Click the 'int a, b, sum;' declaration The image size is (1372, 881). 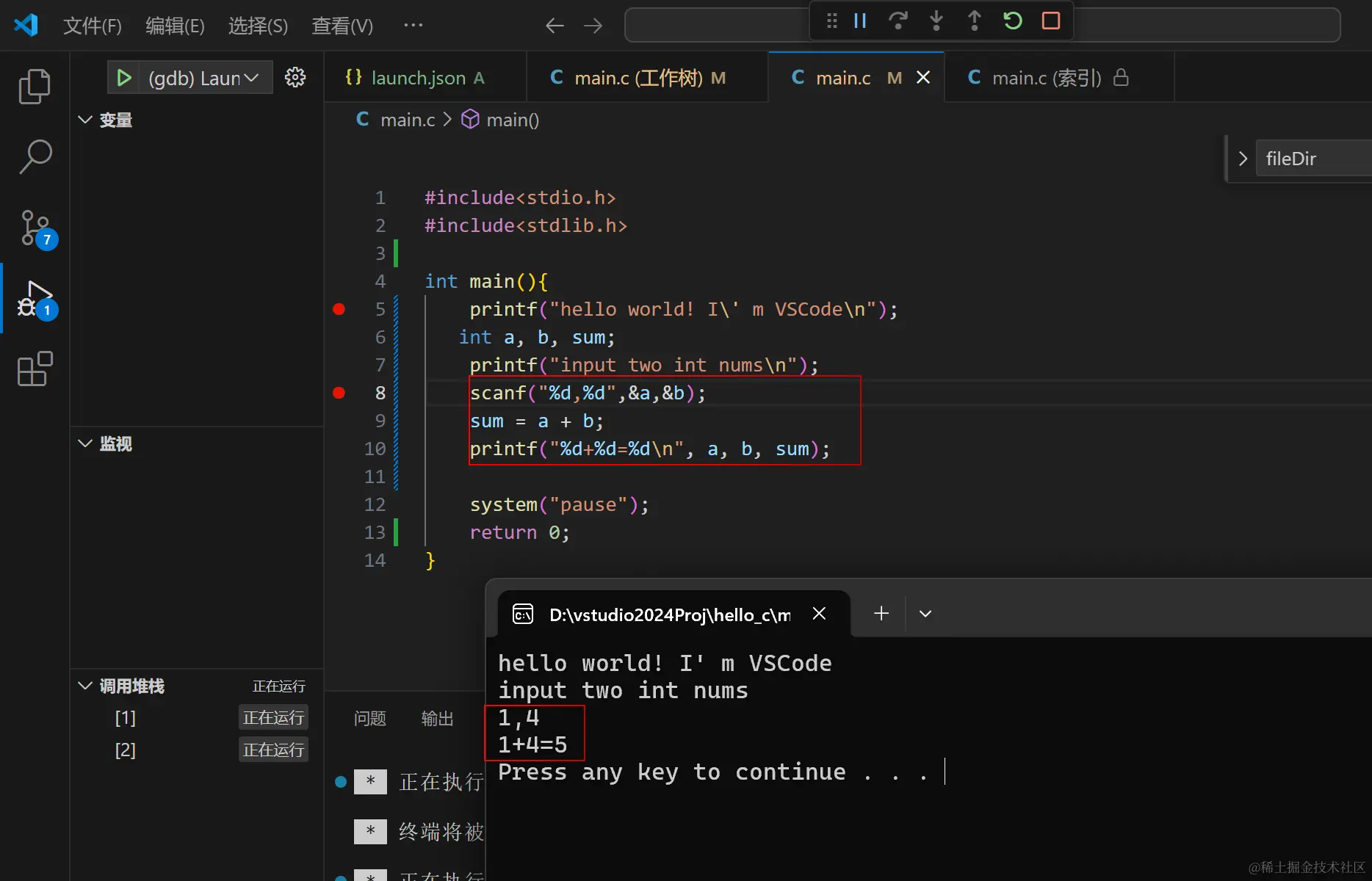click(537, 337)
